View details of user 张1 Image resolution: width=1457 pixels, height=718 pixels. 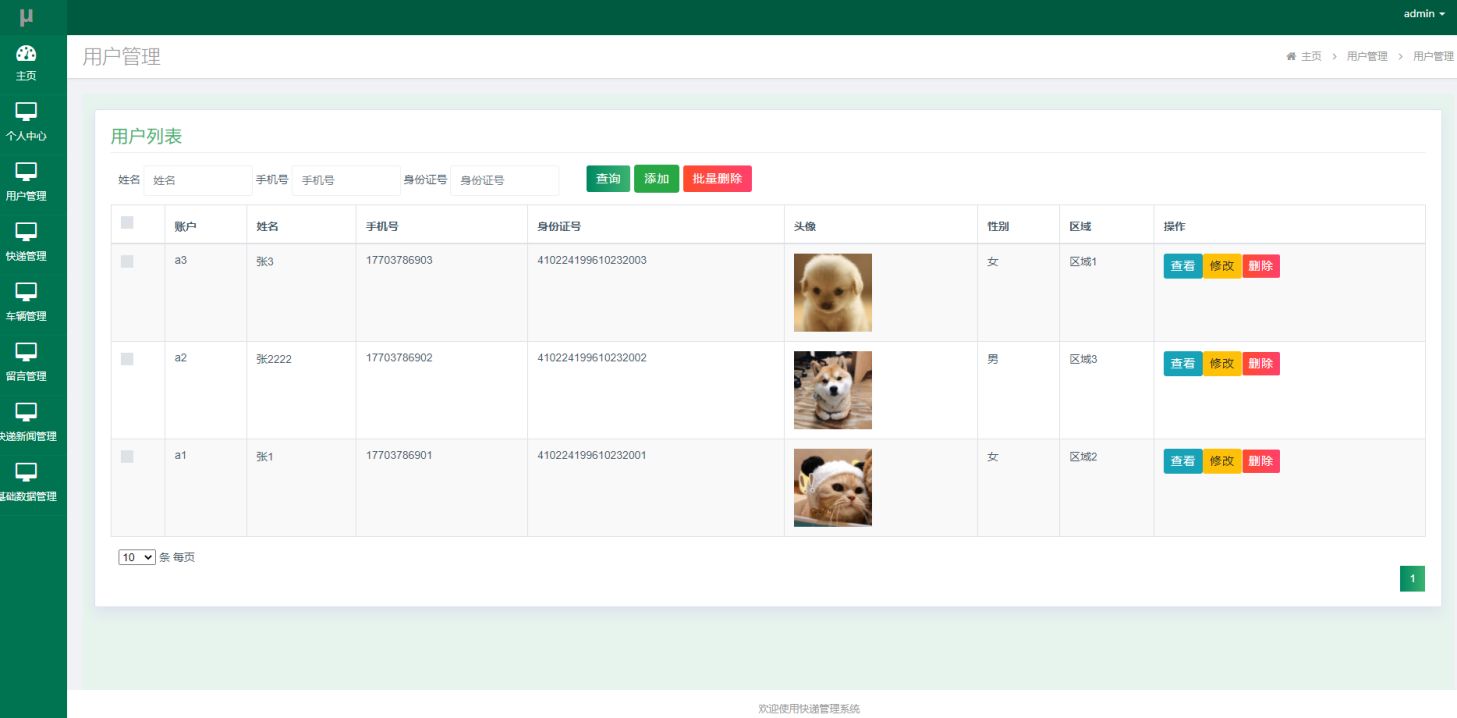click(1183, 461)
